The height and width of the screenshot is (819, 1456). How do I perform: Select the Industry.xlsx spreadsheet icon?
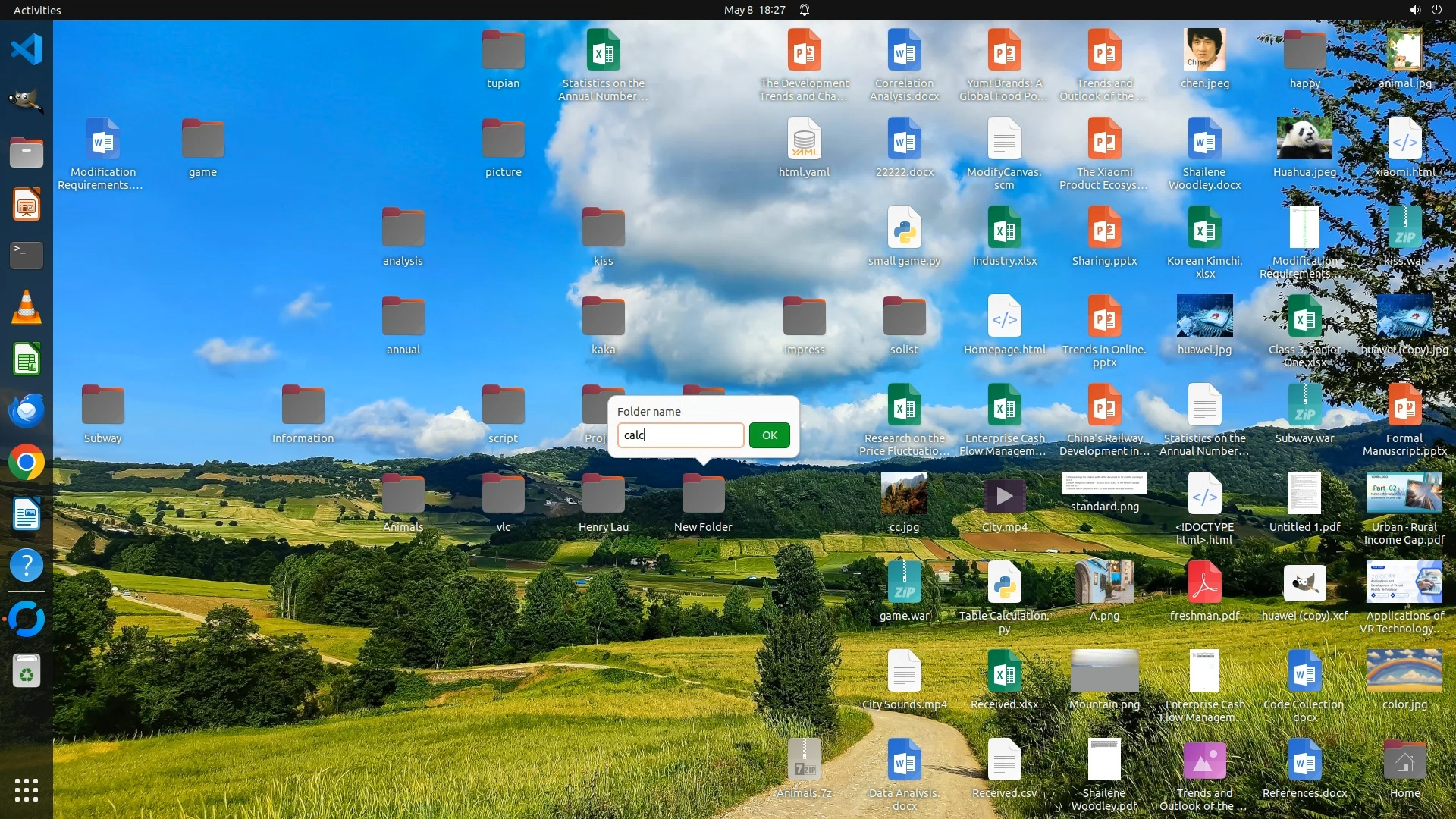(x=1004, y=228)
